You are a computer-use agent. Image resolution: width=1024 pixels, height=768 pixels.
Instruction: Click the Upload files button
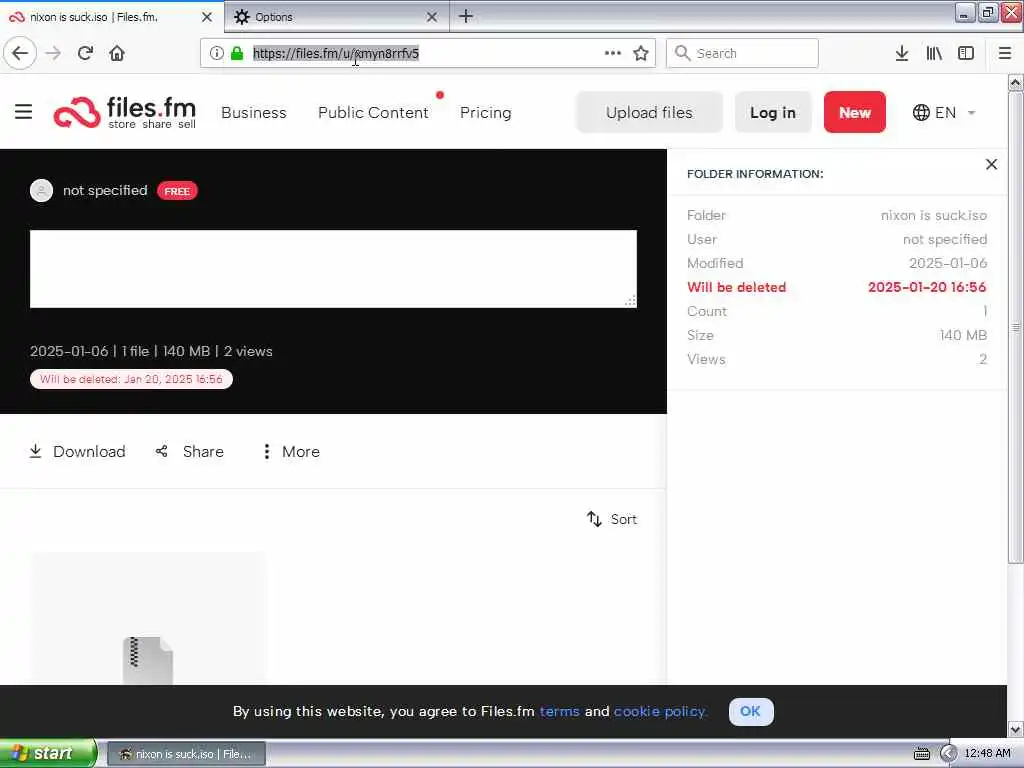pyautogui.click(x=649, y=112)
